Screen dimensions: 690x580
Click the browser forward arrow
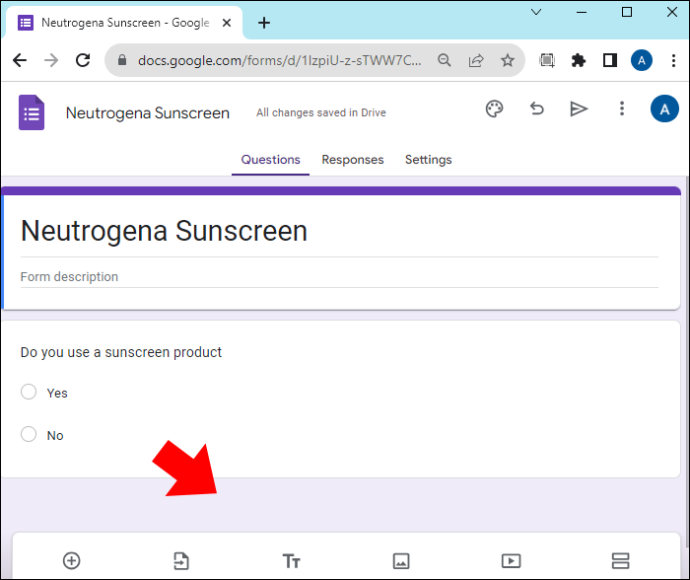click(51, 60)
